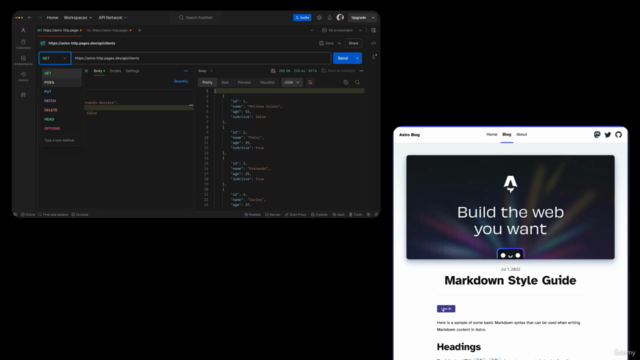Add a new request tab with plus
The height and width of the screenshot is (360, 640).
pyautogui.click(x=140, y=30)
